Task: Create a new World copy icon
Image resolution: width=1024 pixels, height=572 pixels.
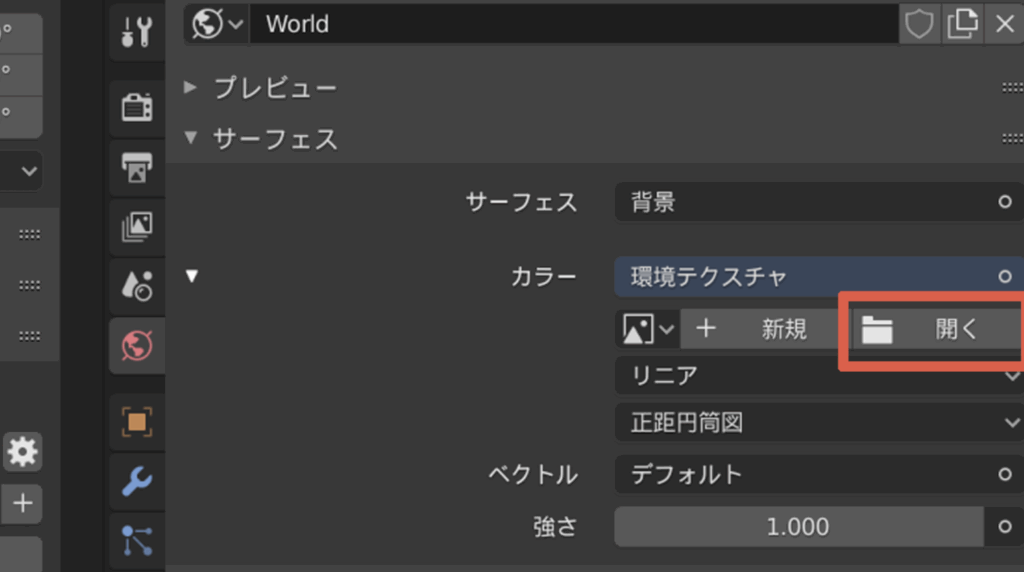Action: [x=962, y=24]
